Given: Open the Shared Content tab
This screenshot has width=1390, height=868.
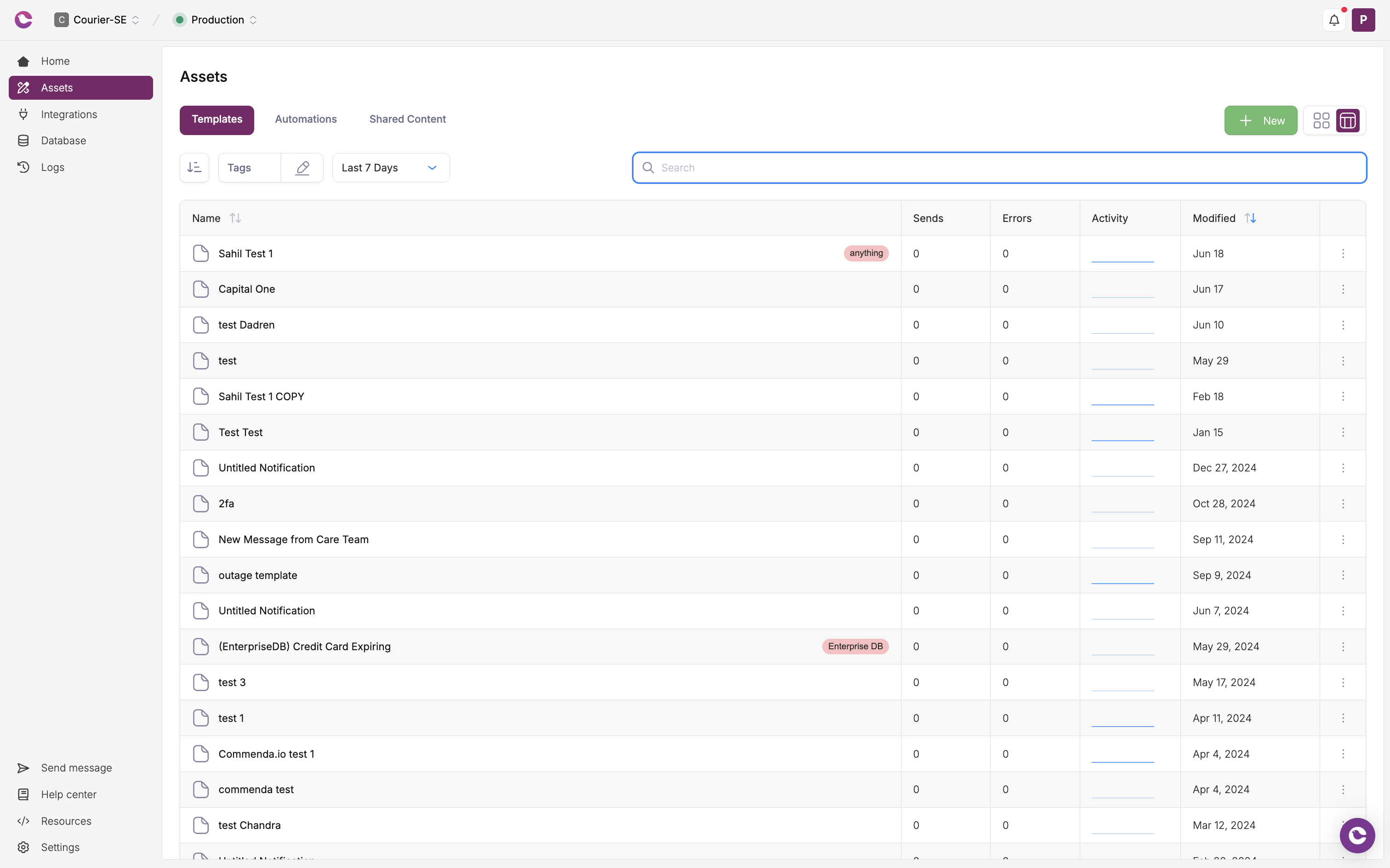Looking at the screenshot, I should pos(406,119).
